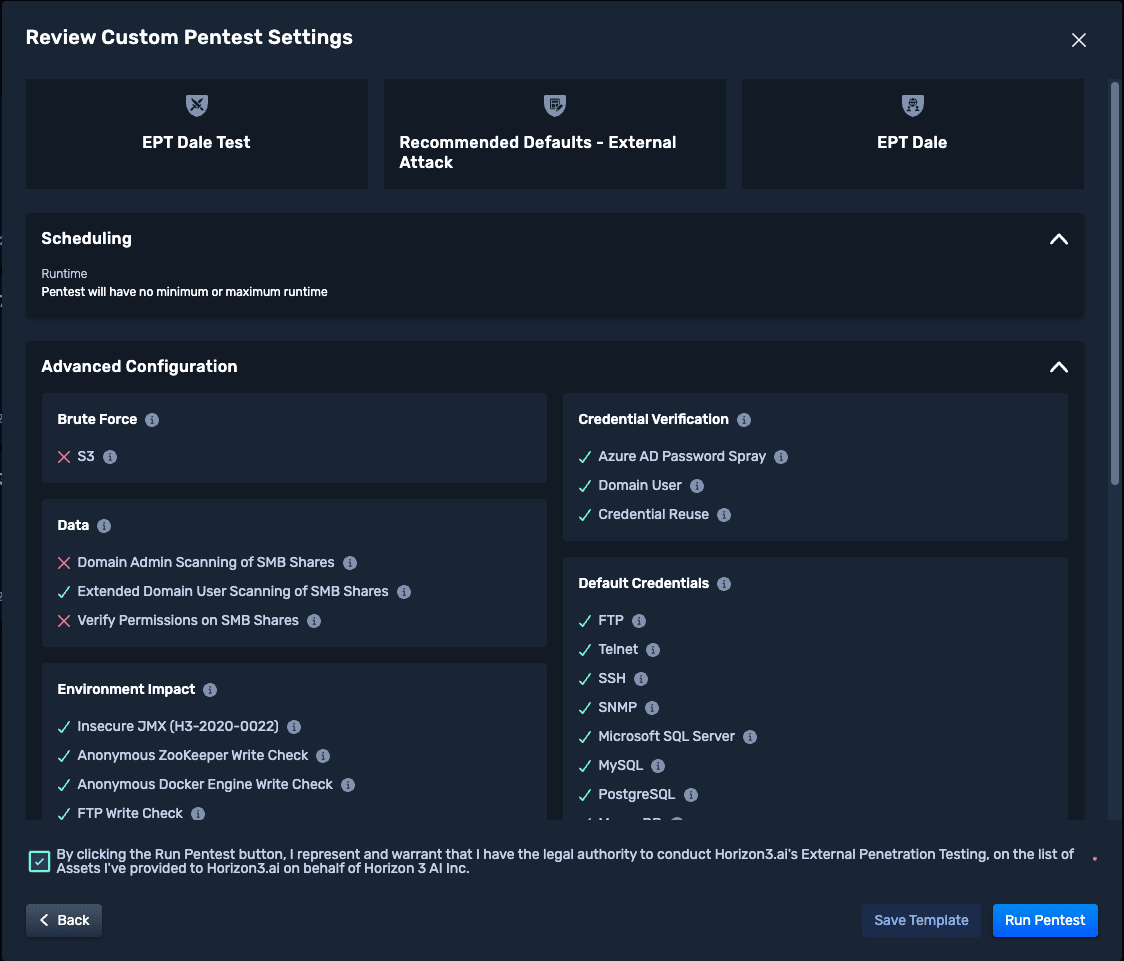Click info icon next to Brute Force

click(152, 420)
